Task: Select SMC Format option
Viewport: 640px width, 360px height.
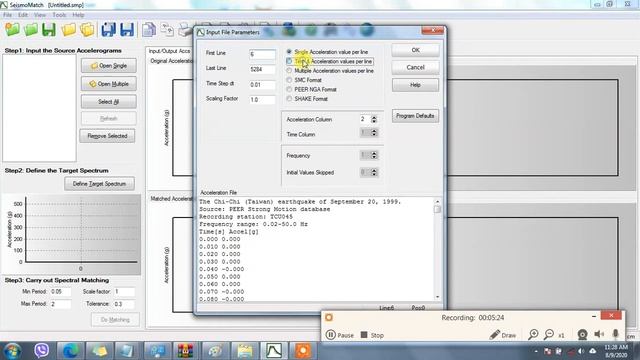Action: (304, 80)
